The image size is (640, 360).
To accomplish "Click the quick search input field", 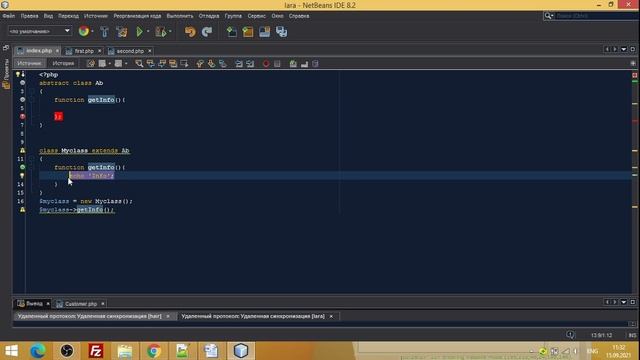I will pyautogui.click(x=596, y=16).
